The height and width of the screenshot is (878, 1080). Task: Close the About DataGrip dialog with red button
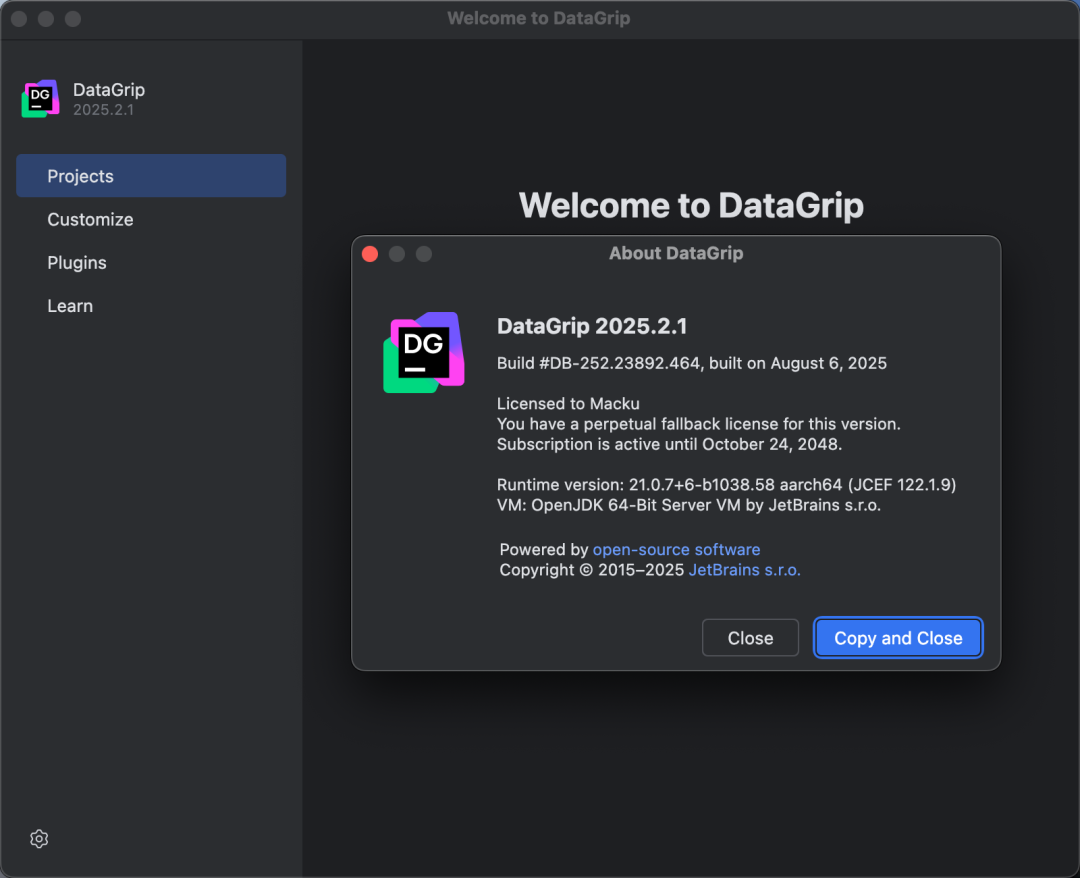tap(370, 254)
